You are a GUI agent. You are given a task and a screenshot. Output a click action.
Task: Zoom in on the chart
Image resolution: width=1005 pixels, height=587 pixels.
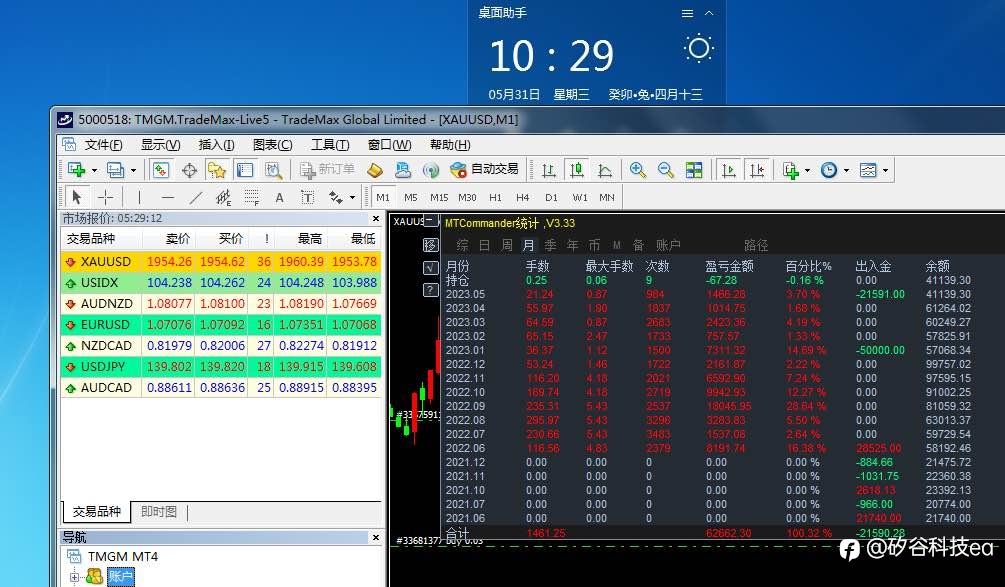pyautogui.click(x=638, y=170)
